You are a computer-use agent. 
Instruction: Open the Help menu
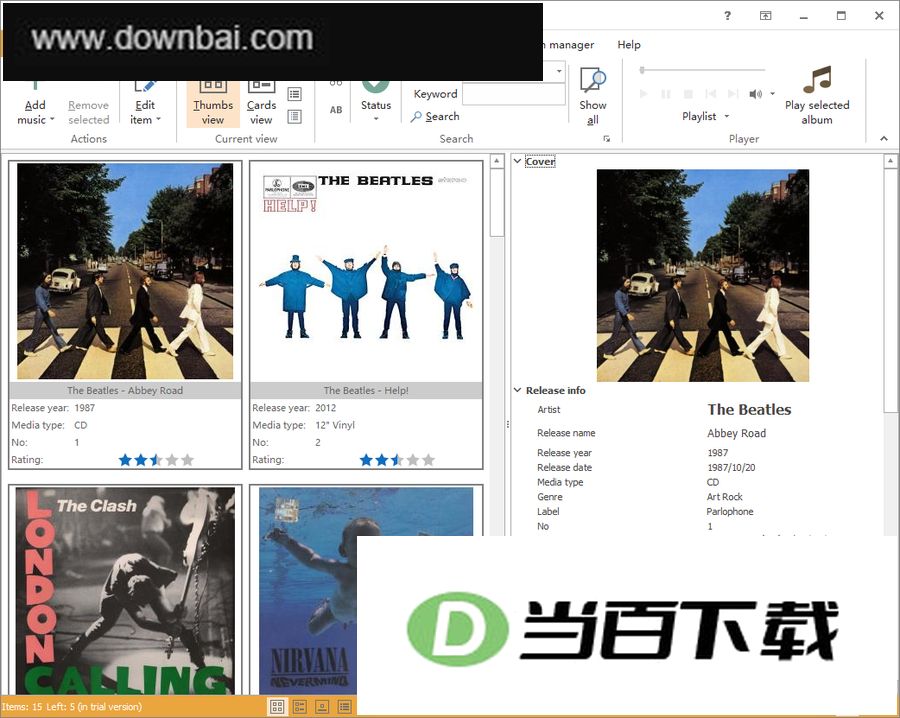(x=629, y=45)
